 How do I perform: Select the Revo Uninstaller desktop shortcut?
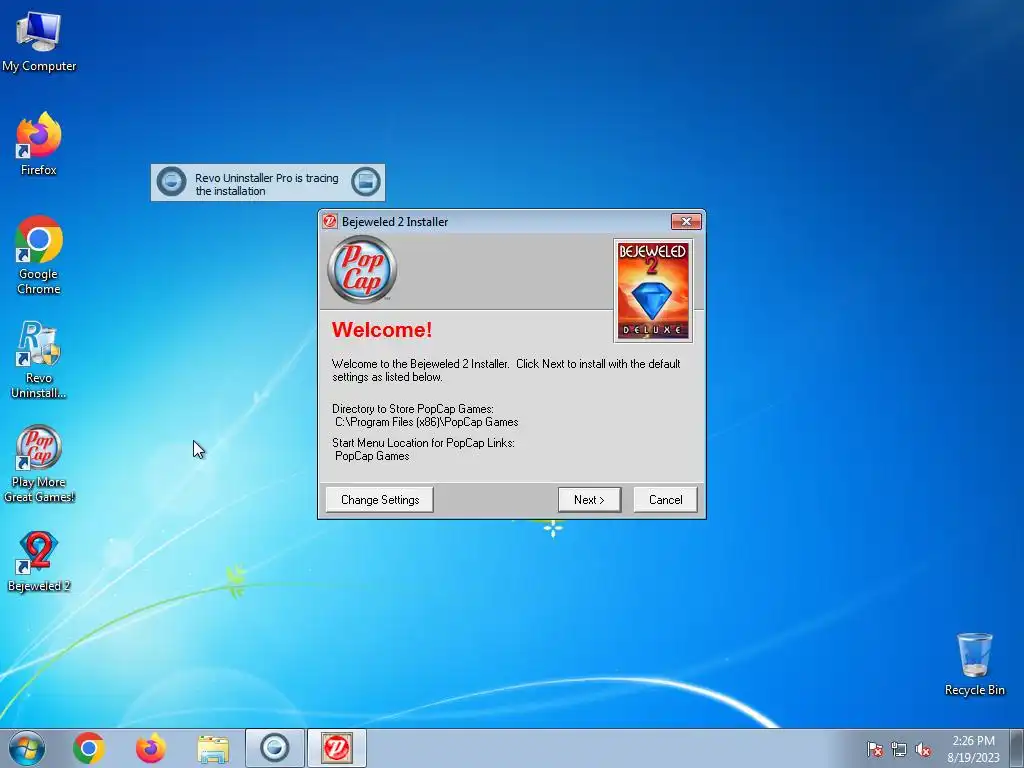point(39,359)
